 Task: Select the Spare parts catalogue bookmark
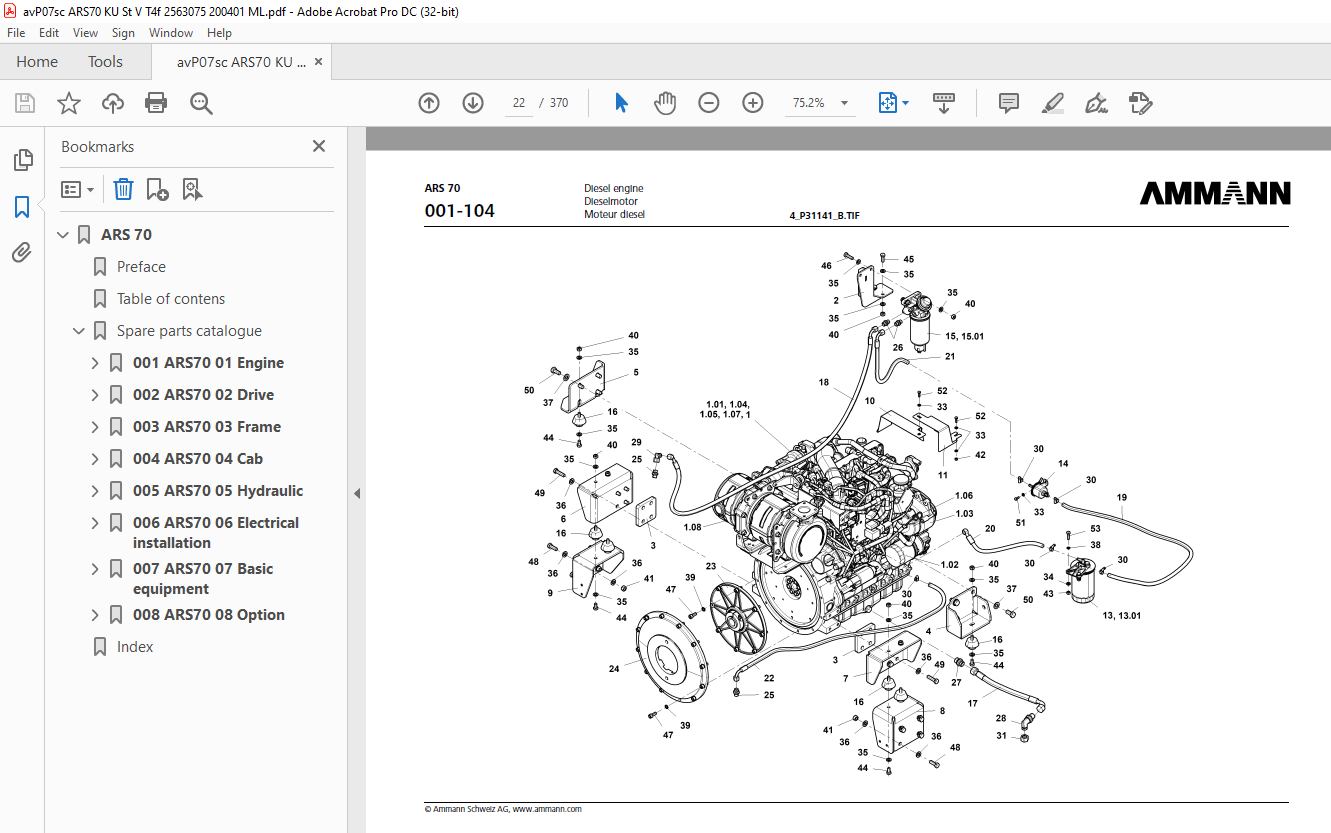(189, 331)
